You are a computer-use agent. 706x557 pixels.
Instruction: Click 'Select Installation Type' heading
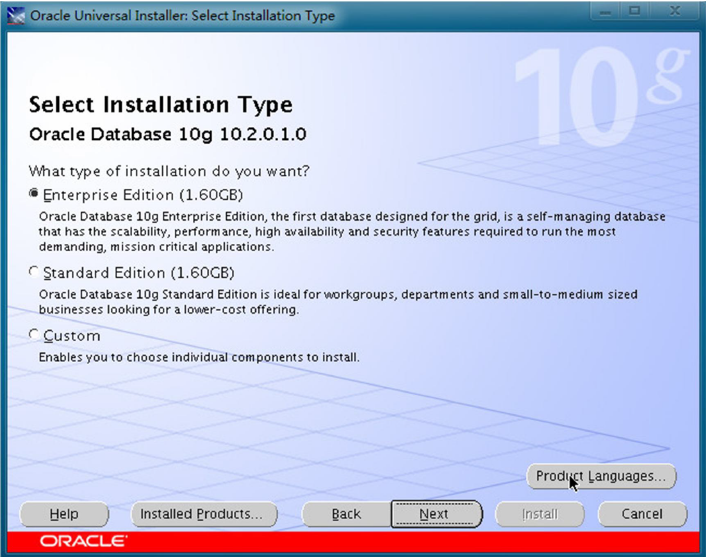161,105
